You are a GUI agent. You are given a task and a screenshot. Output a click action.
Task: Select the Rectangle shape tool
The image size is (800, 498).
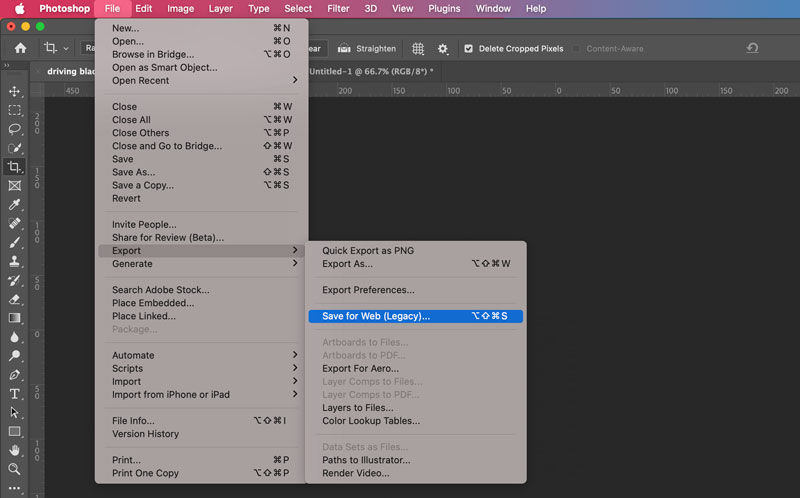14,431
